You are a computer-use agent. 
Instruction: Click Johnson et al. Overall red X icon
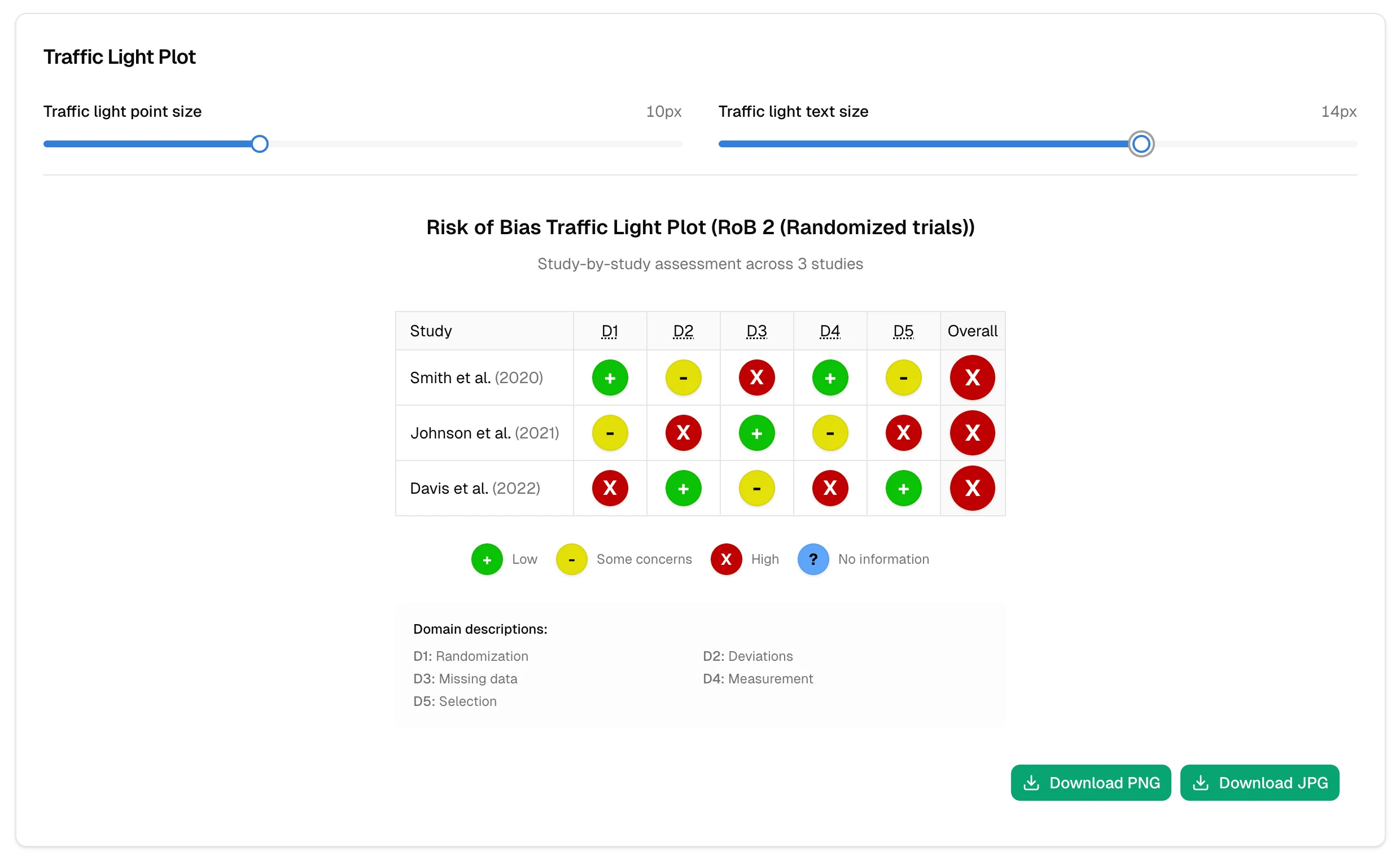click(972, 433)
